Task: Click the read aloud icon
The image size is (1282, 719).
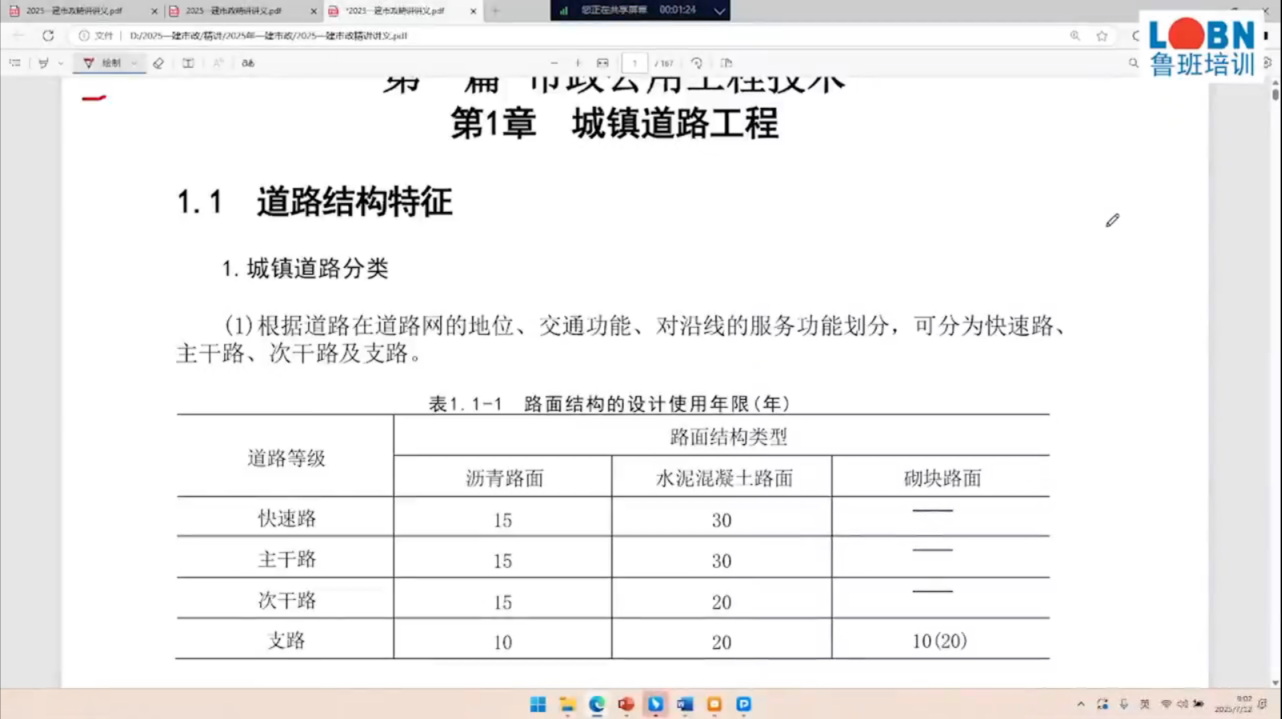Action: click(x=218, y=63)
